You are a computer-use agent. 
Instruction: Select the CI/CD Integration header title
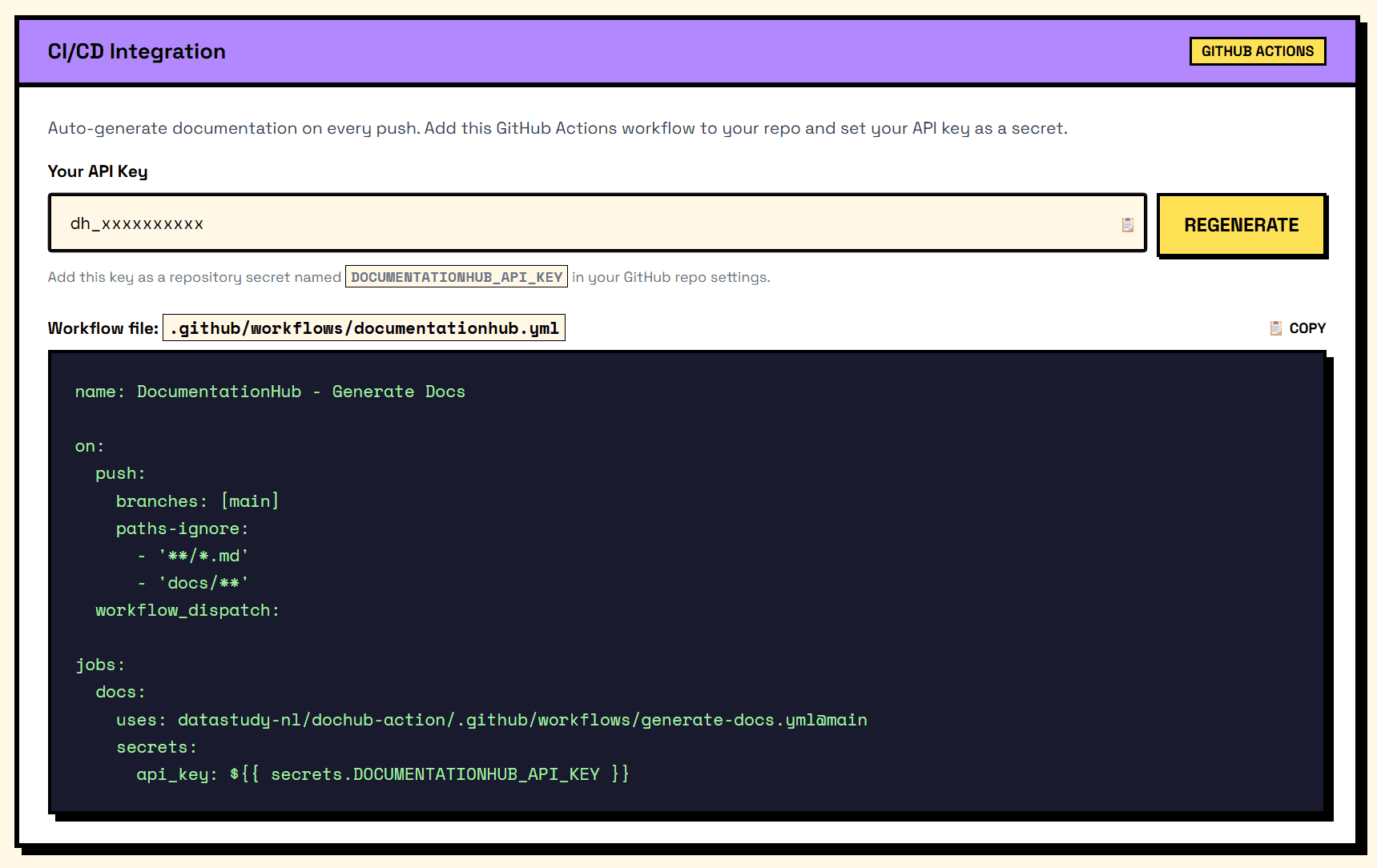(136, 50)
